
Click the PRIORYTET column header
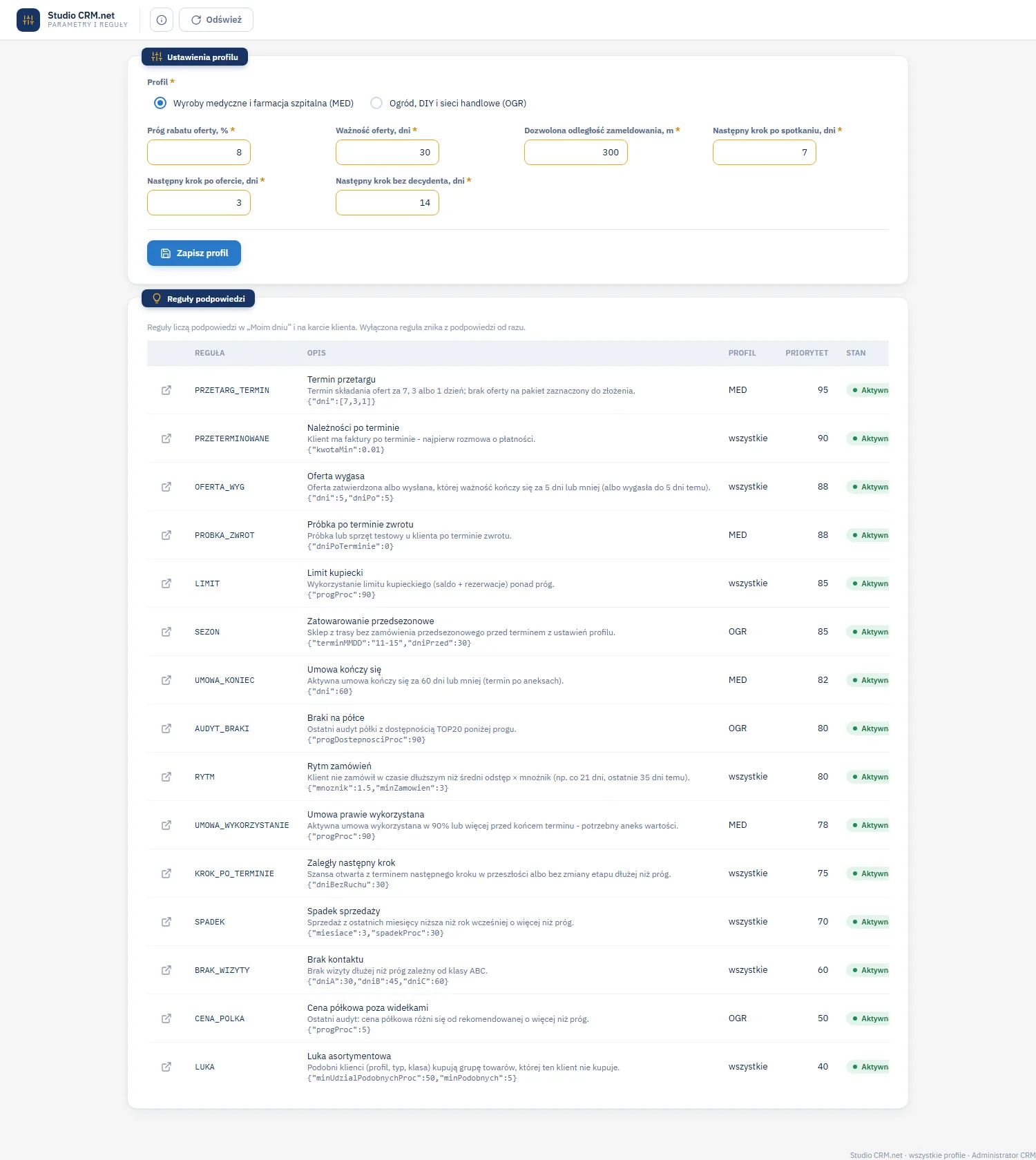(807, 353)
